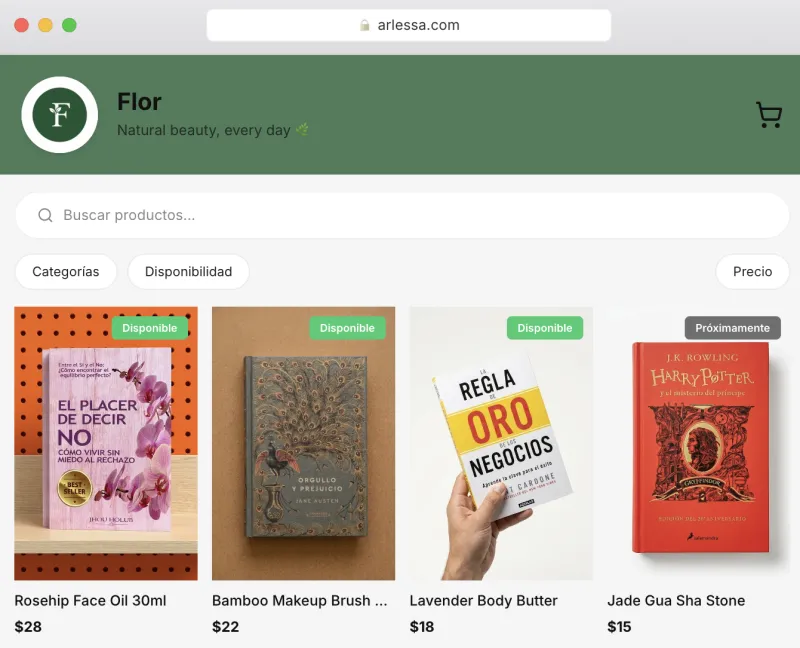800x648 pixels.
Task: Click the Rosehip Face Oil 30ml title
Action: (90, 601)
